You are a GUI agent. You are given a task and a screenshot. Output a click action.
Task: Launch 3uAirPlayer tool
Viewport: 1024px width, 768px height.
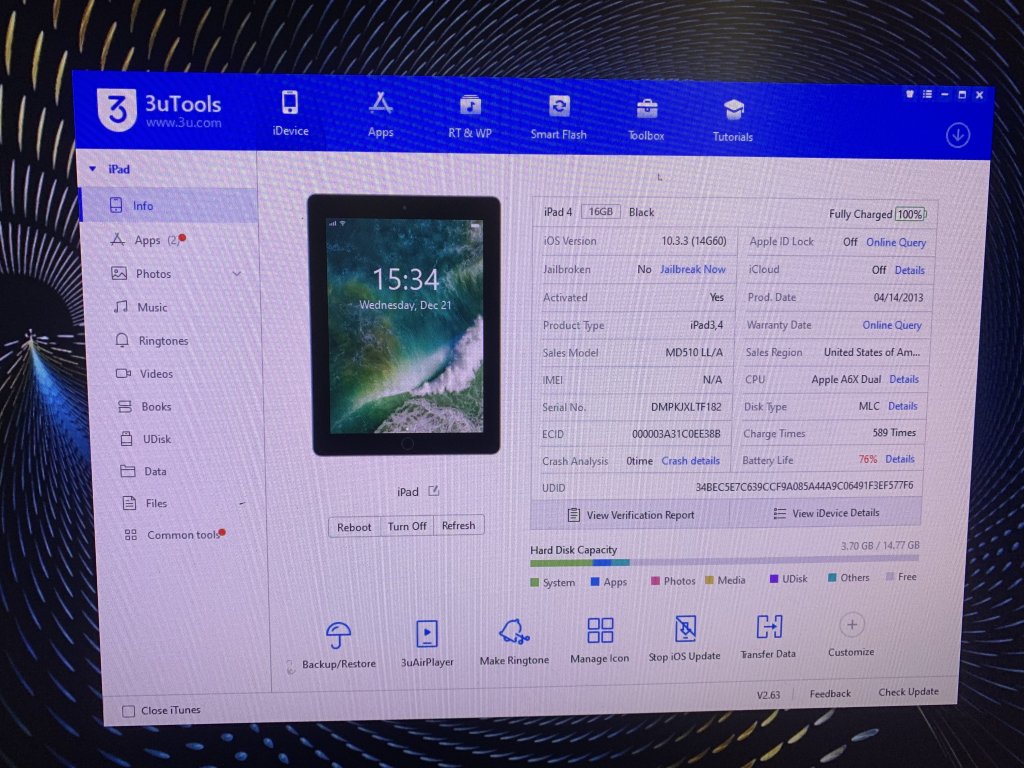tap(427, 643)
